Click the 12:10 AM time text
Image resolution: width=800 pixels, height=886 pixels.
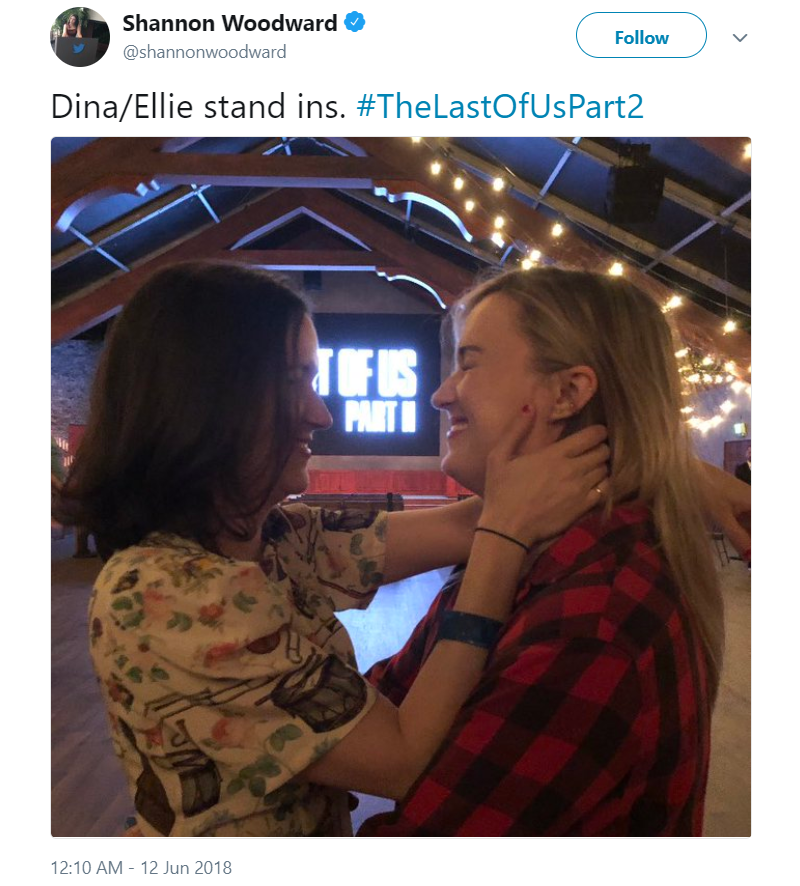click(x=86, y=867)
